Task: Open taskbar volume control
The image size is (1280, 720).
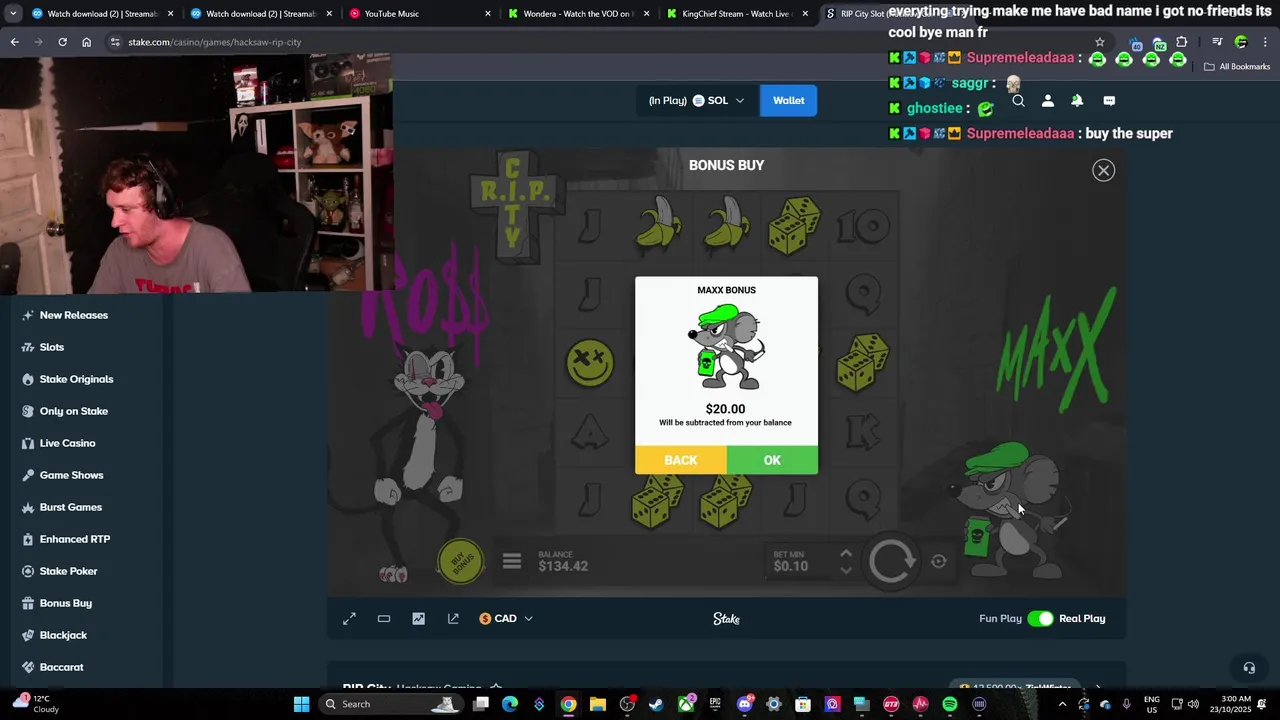Action: click(x=1193, y=704)
